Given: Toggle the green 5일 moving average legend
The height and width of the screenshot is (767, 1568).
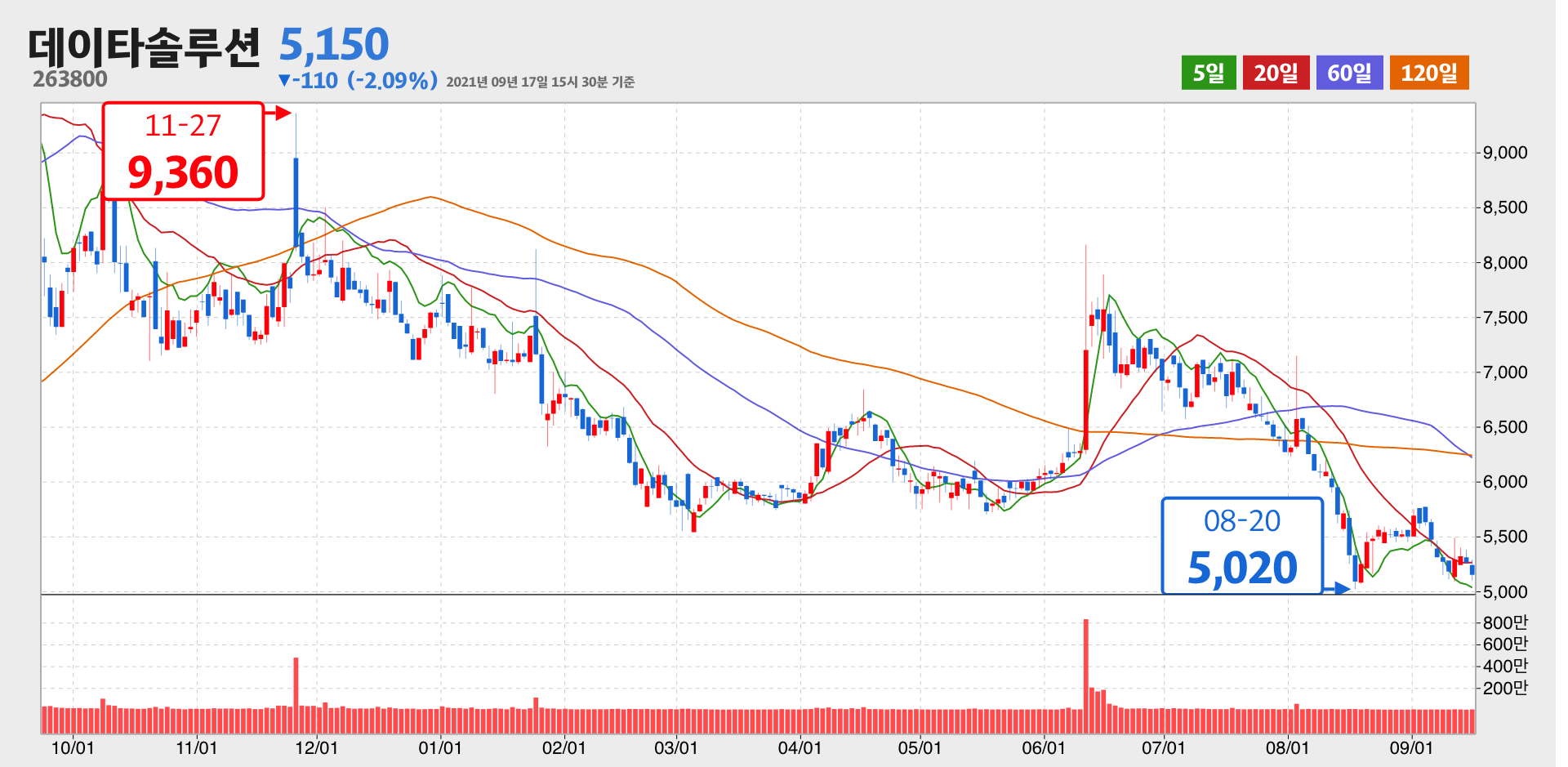Looking at the screenshot, I should pos(1209,73).
